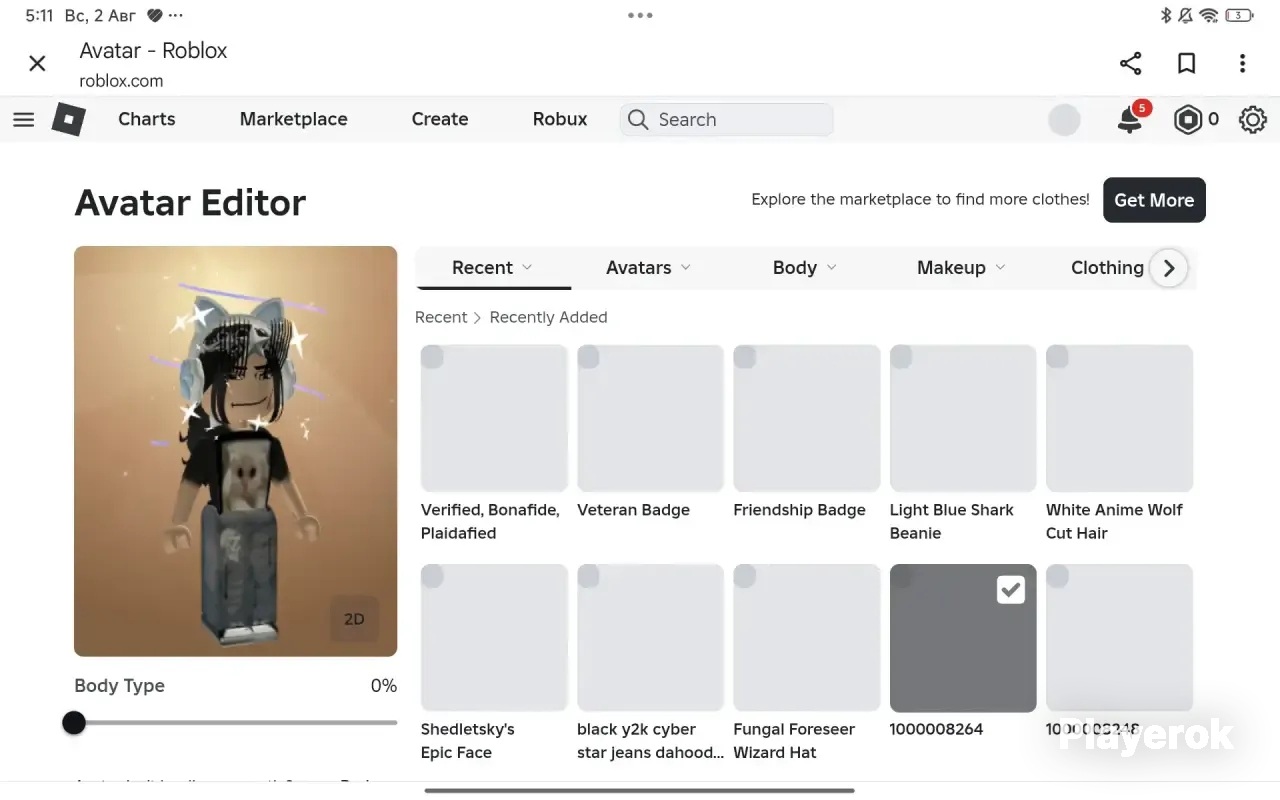Tap the roblox.com address text
Viewport: 1280px width, 800px height.
pyautogui.click(x=121, y=81)
